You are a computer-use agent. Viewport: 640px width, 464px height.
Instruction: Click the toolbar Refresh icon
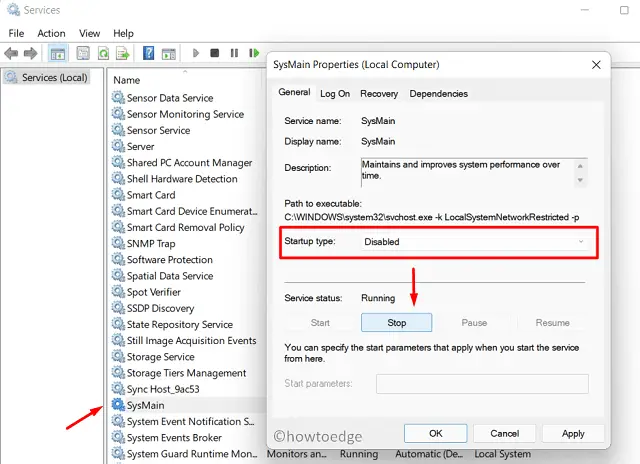tap(103, 53)
